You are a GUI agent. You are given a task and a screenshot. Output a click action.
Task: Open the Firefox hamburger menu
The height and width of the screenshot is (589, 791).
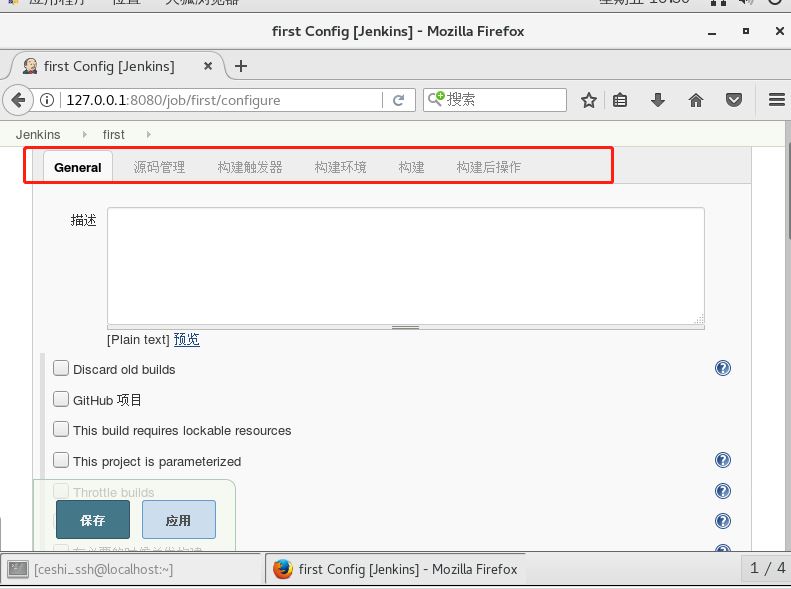coord(776,100)
